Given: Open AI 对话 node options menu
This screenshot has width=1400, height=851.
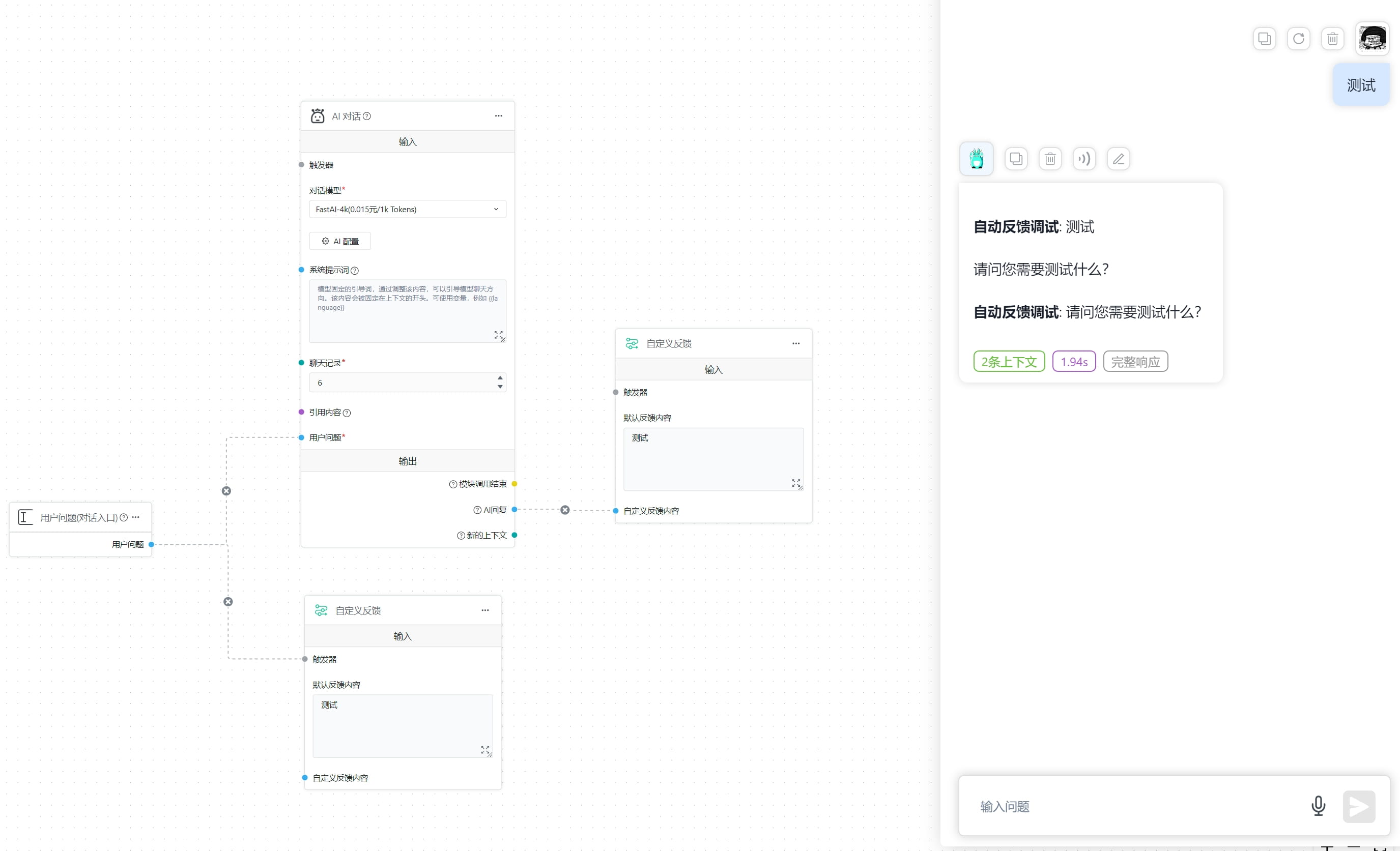Looking at the screenshot, I should click(498, 116).
